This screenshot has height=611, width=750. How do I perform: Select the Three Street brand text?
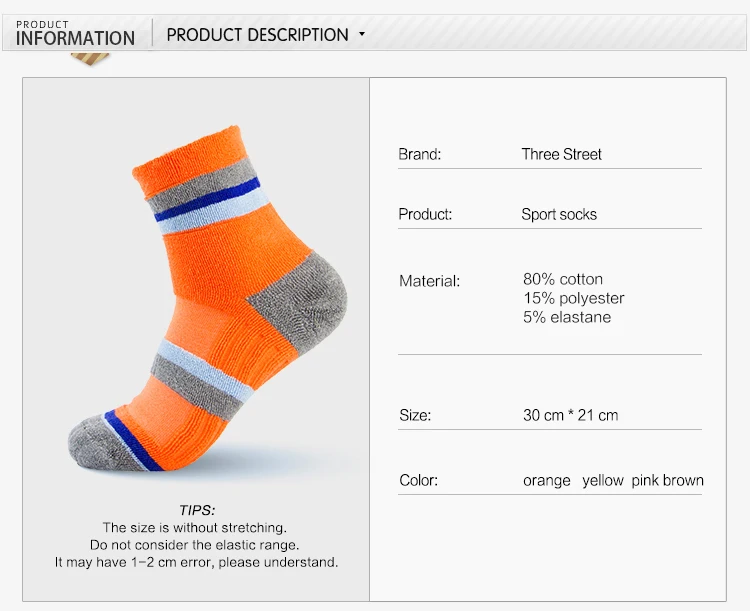coord(562,154)
